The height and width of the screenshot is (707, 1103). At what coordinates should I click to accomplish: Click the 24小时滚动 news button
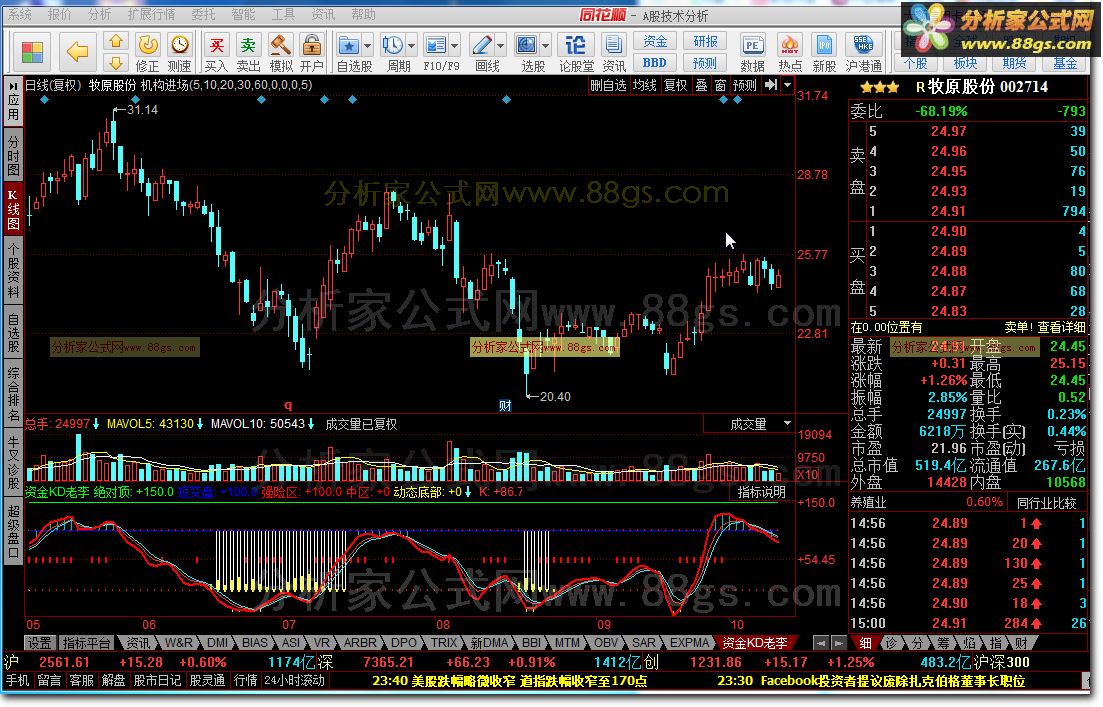pyautogui.click(x=295, y=680)
